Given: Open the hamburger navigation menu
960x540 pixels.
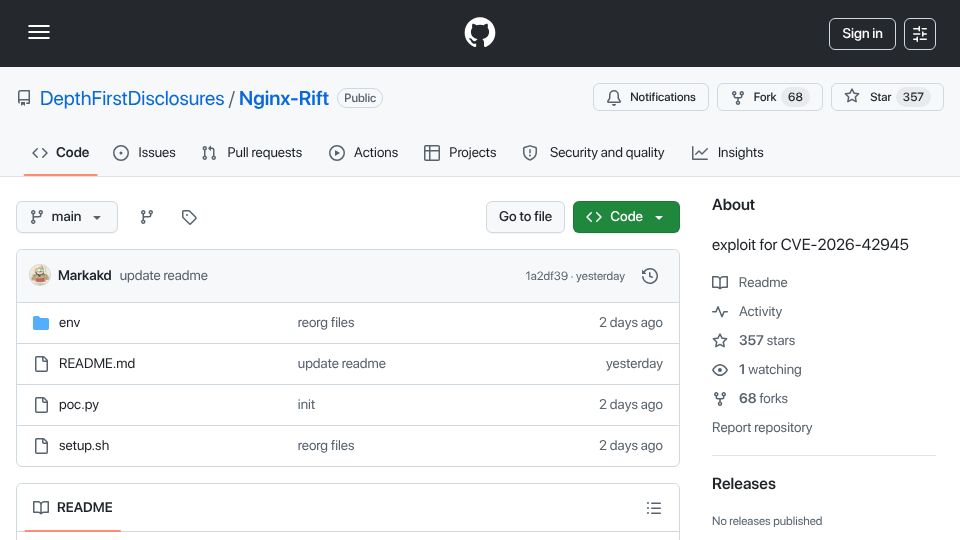Looking at the screenshot, I should [39, 32].
